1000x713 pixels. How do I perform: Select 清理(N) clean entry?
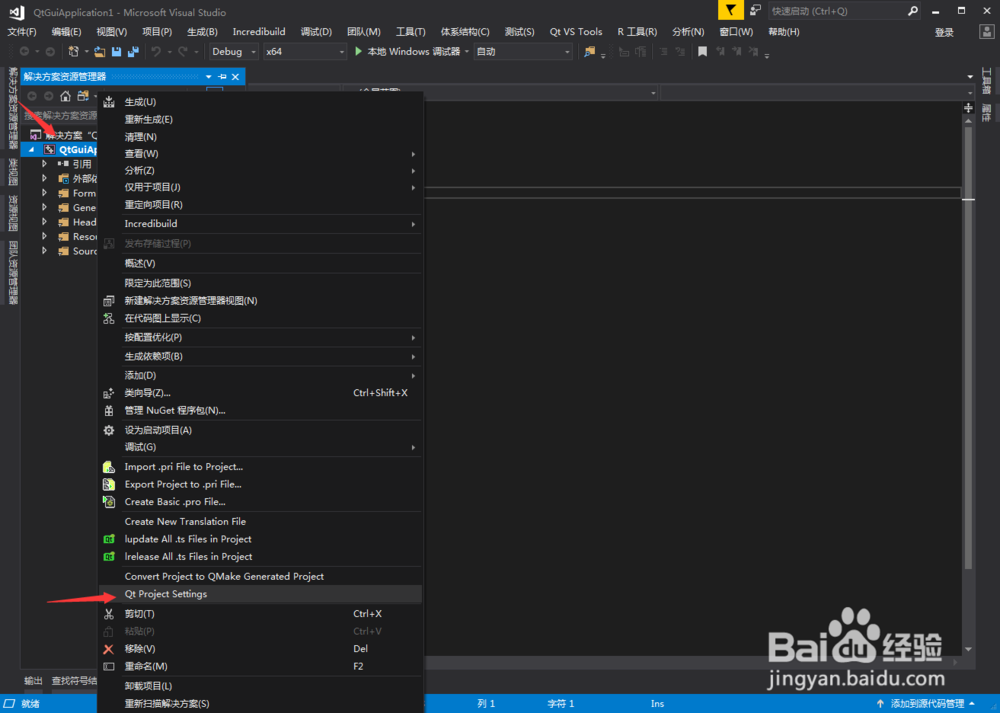[260, 136]
